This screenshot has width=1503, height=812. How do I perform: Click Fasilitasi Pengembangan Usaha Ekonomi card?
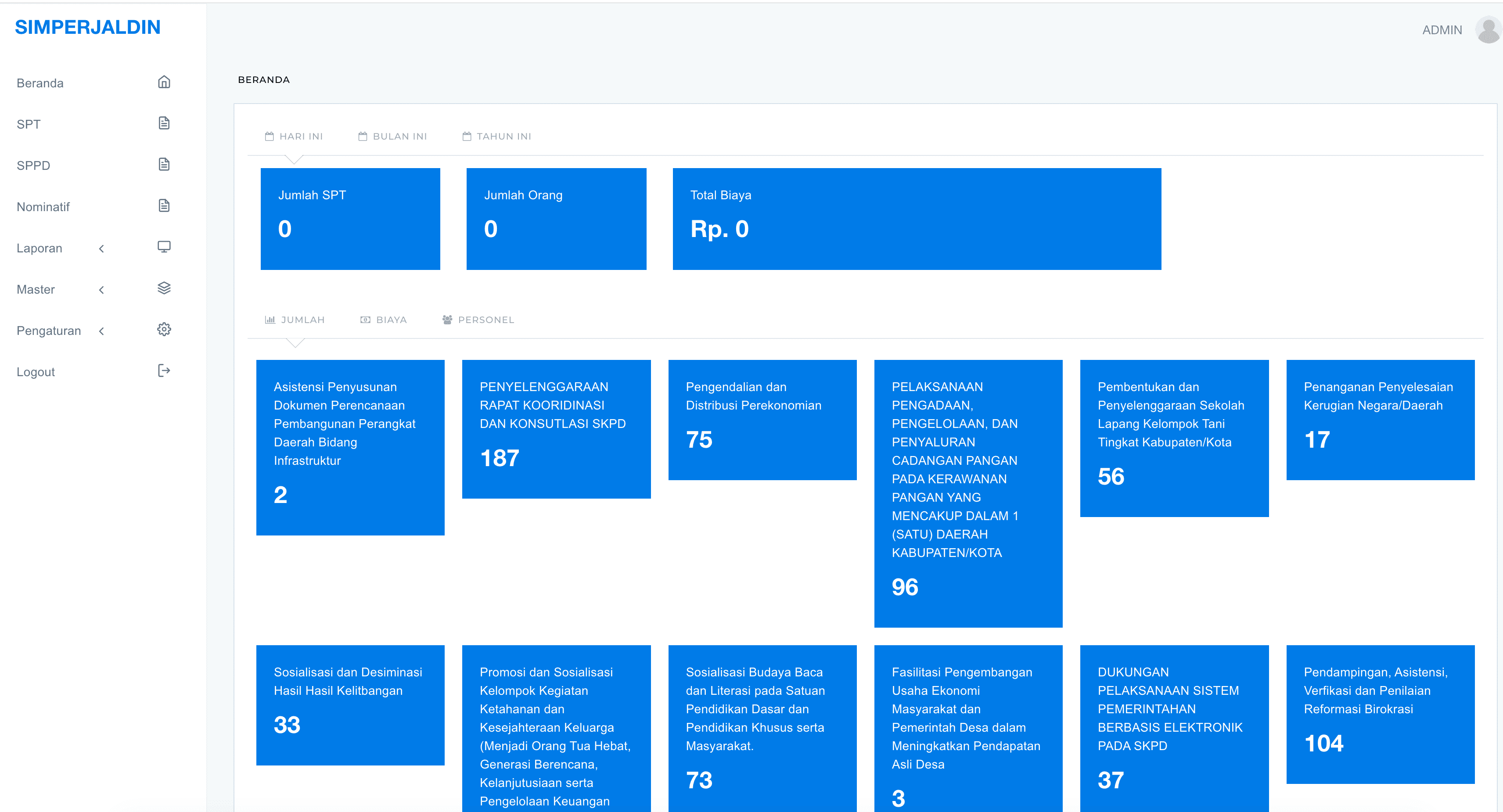pos(968,729)
